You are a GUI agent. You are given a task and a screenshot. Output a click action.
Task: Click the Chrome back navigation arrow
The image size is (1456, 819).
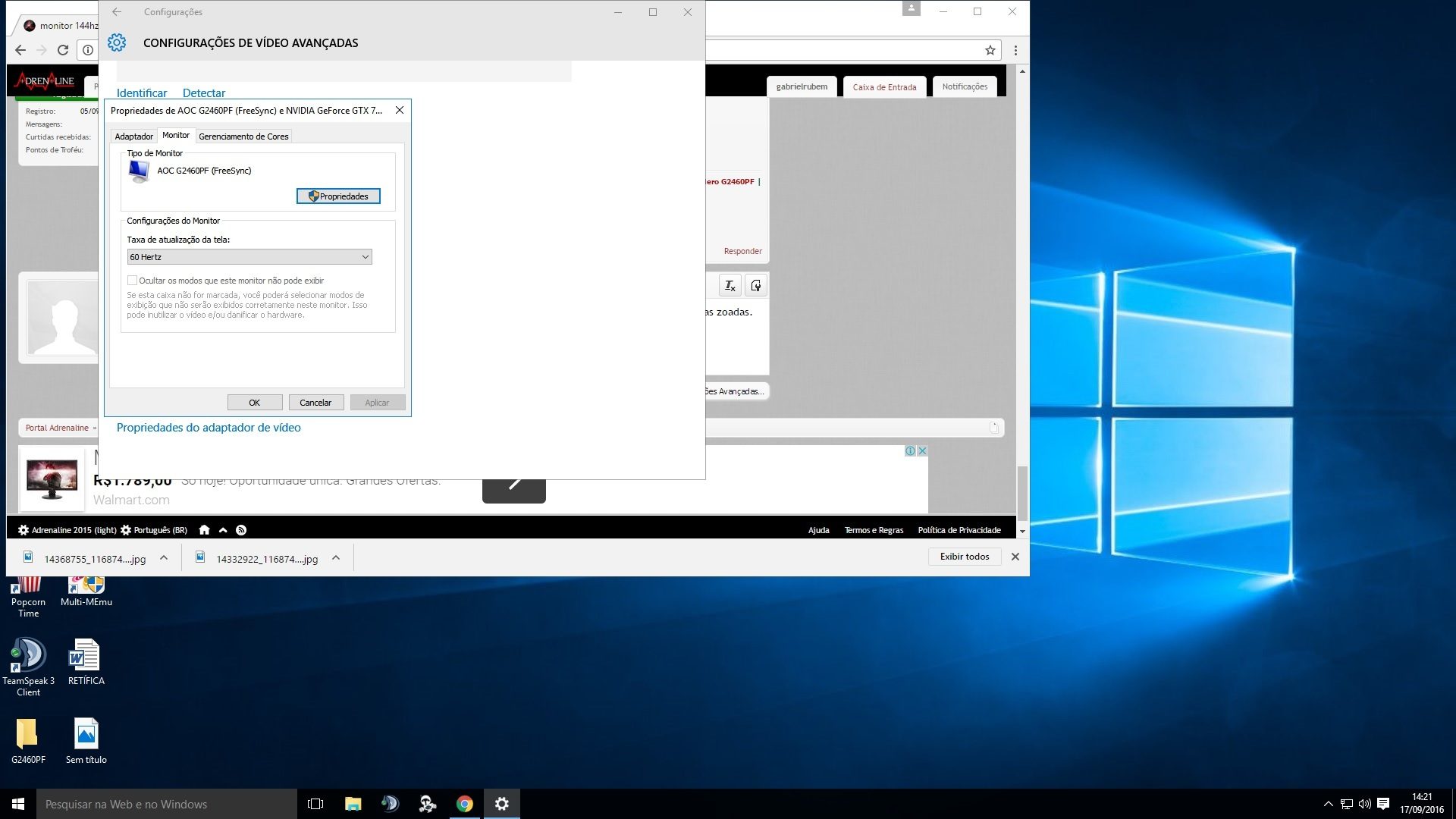pos(20,50)
